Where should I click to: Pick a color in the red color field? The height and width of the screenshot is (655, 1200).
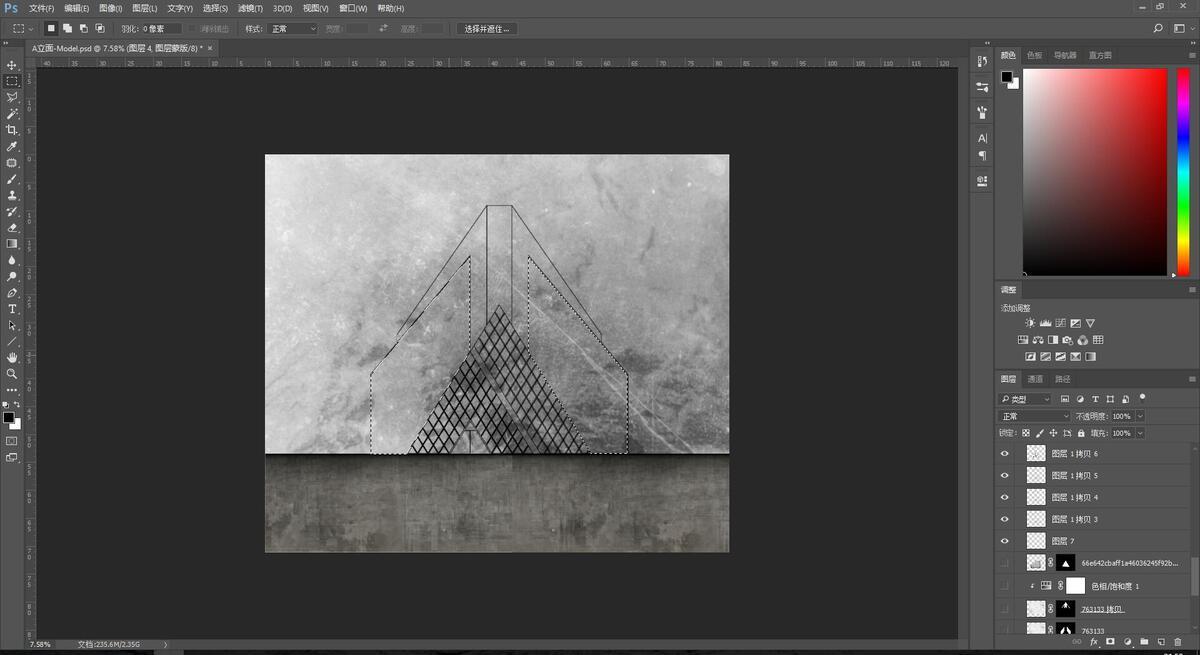pyautogui.click(x=1094, y=172)
